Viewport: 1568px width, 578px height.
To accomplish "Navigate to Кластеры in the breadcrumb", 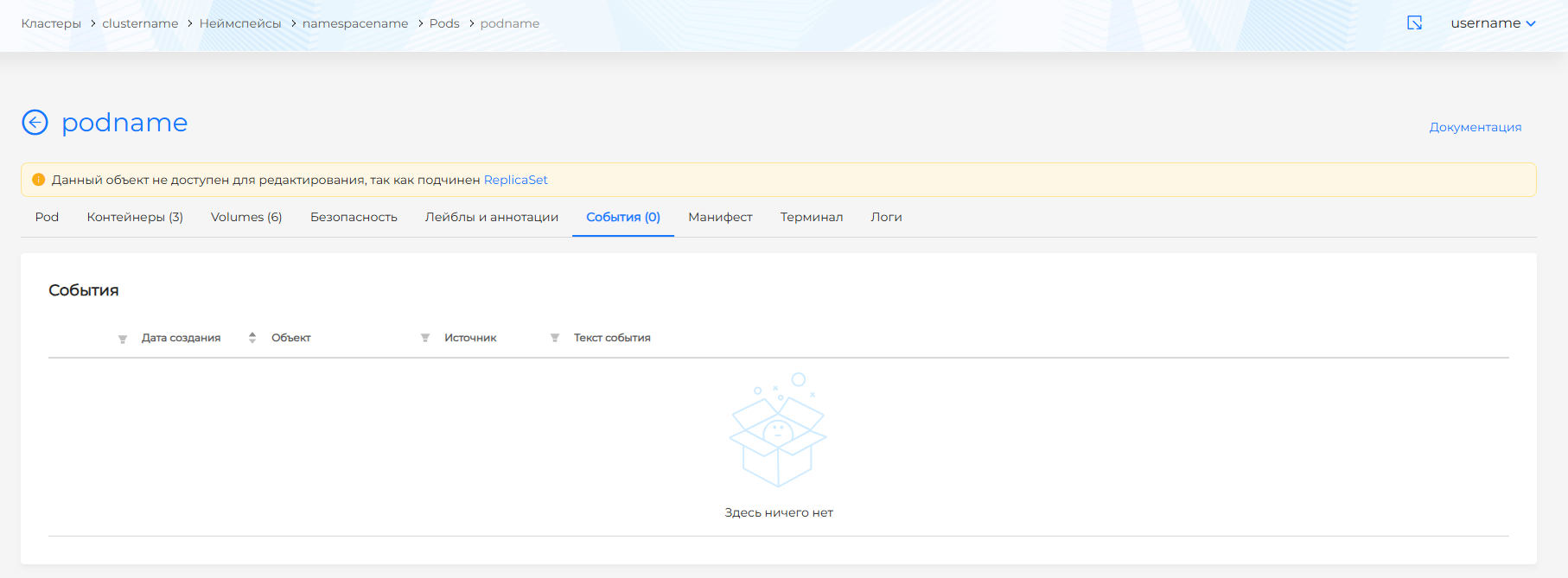I will [x=51, y=23].
